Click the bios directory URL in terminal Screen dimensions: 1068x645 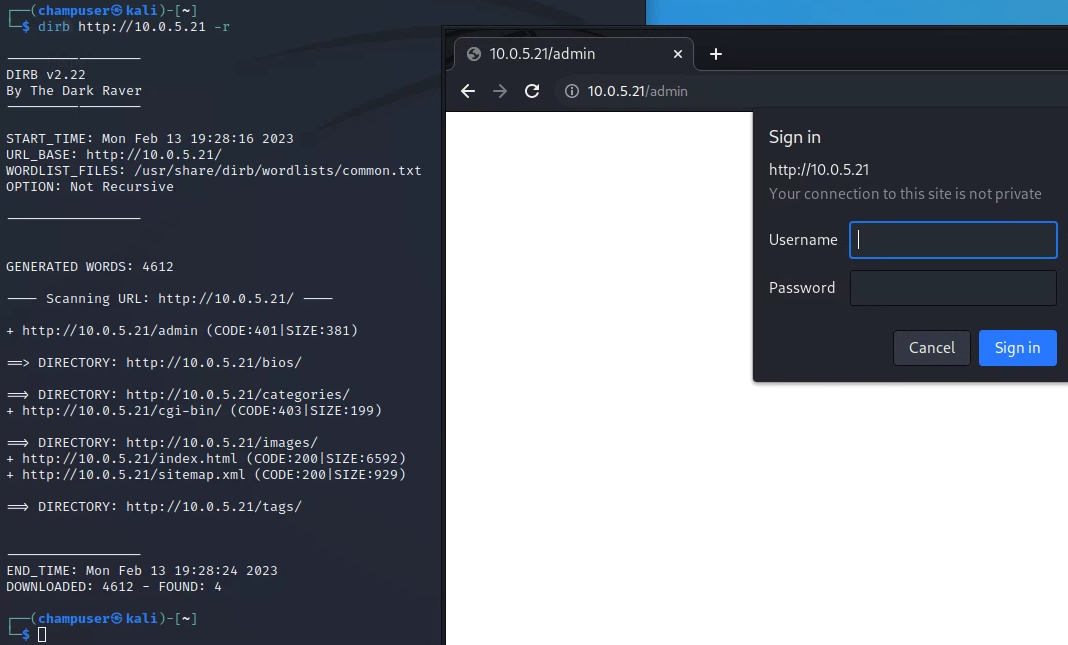pyautogui.click(x=213, y=362)
